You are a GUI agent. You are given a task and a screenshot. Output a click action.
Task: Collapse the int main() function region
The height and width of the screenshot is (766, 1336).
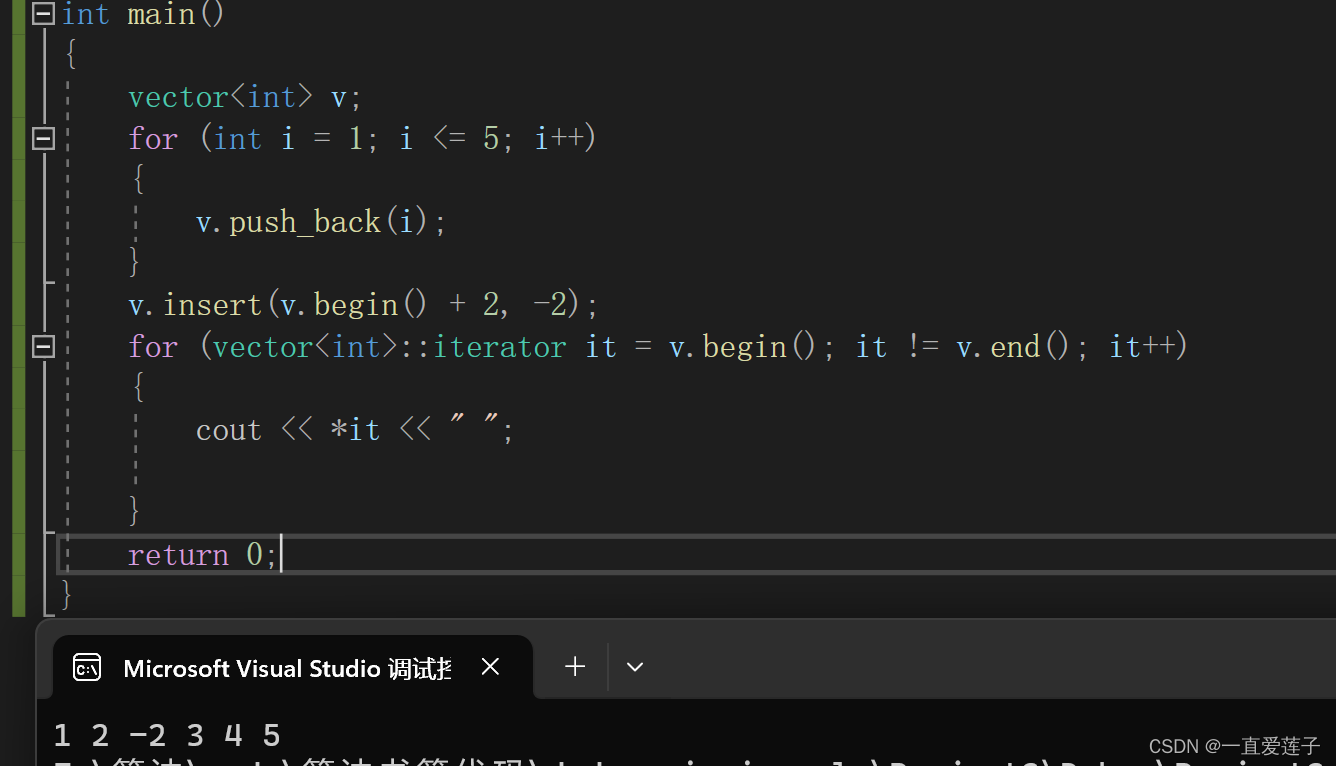[42, 14]
